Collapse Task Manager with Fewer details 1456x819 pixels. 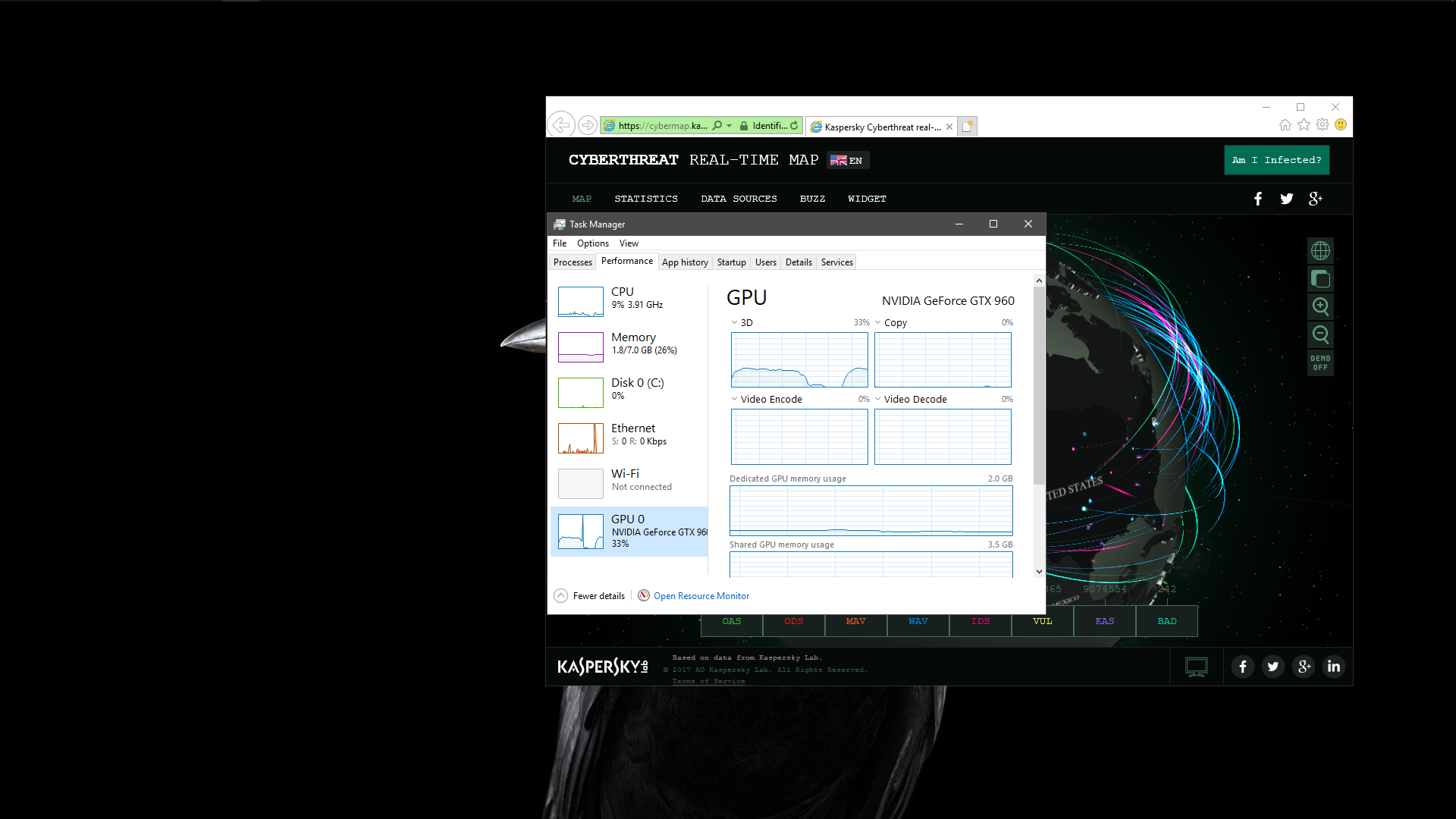[590, 596]
